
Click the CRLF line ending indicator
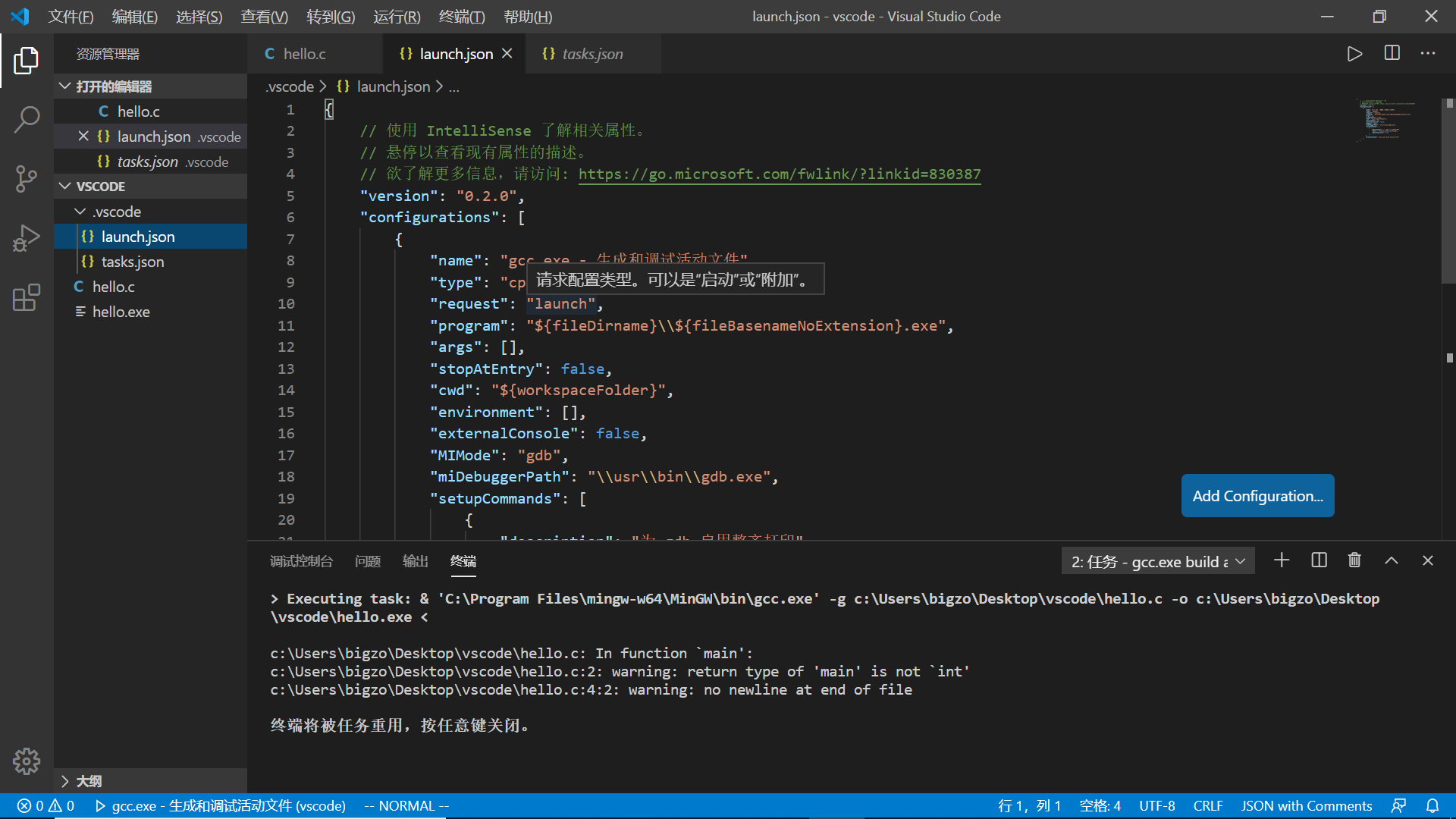pyautogui.click(x=1207, y=806)
